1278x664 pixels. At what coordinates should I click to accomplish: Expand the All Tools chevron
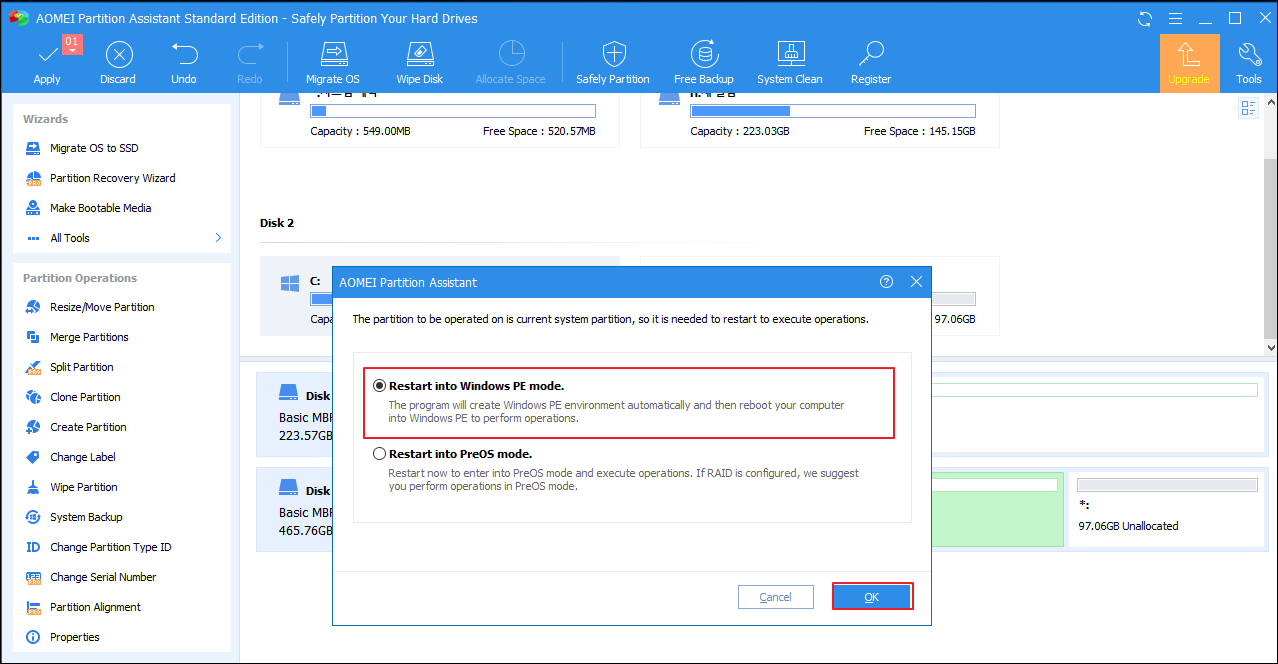click(218, 238)
